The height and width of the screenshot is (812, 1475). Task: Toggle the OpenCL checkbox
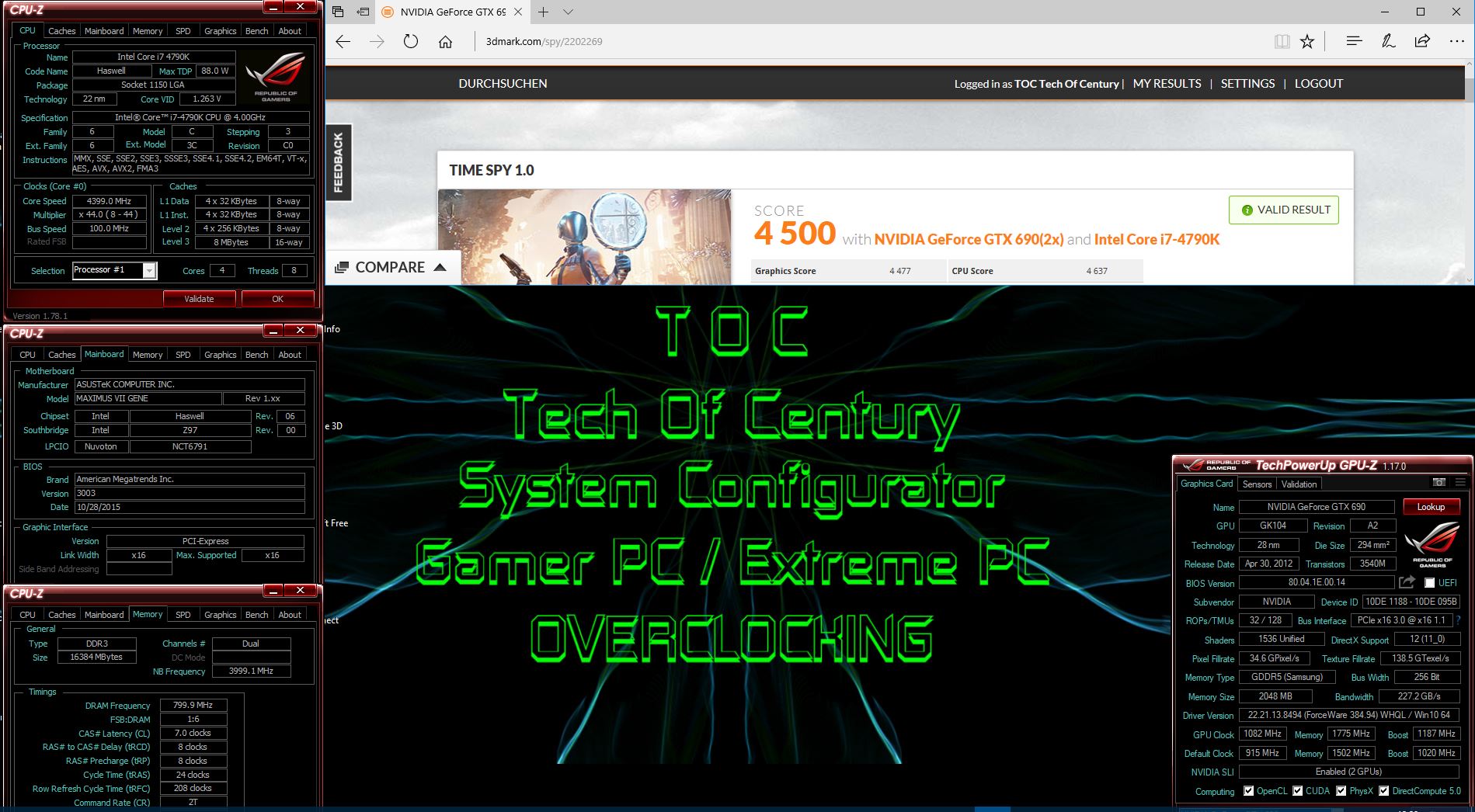pos(1248,791)
